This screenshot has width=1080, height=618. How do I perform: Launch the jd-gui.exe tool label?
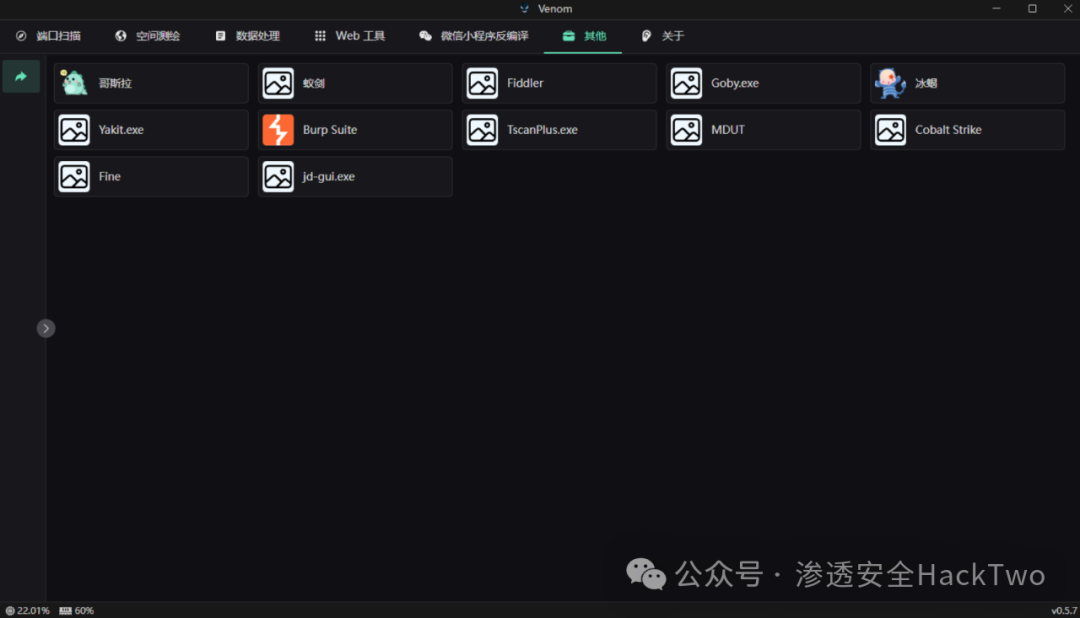tap(329, 176)
